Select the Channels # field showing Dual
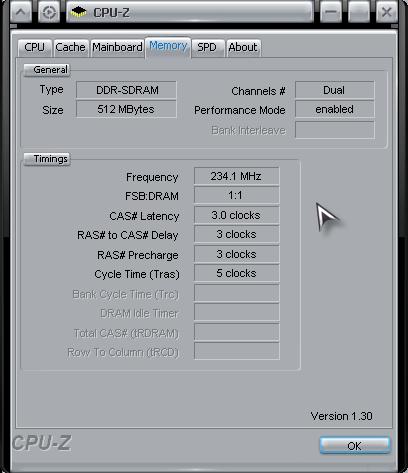 (x=334, y=90)
